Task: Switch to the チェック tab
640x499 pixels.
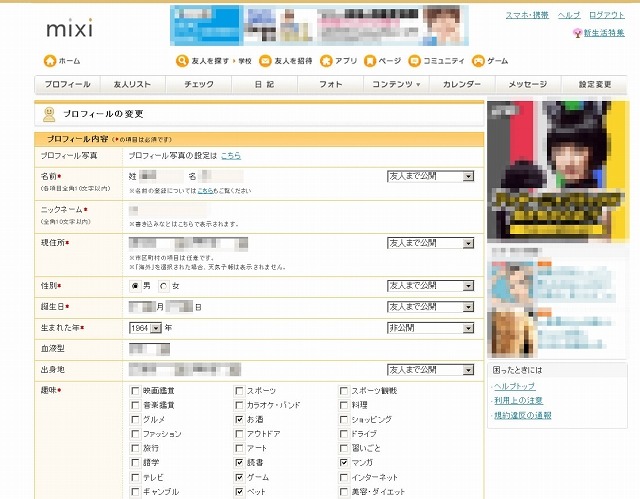Action: pyautogui.click(x=199, y=84)
